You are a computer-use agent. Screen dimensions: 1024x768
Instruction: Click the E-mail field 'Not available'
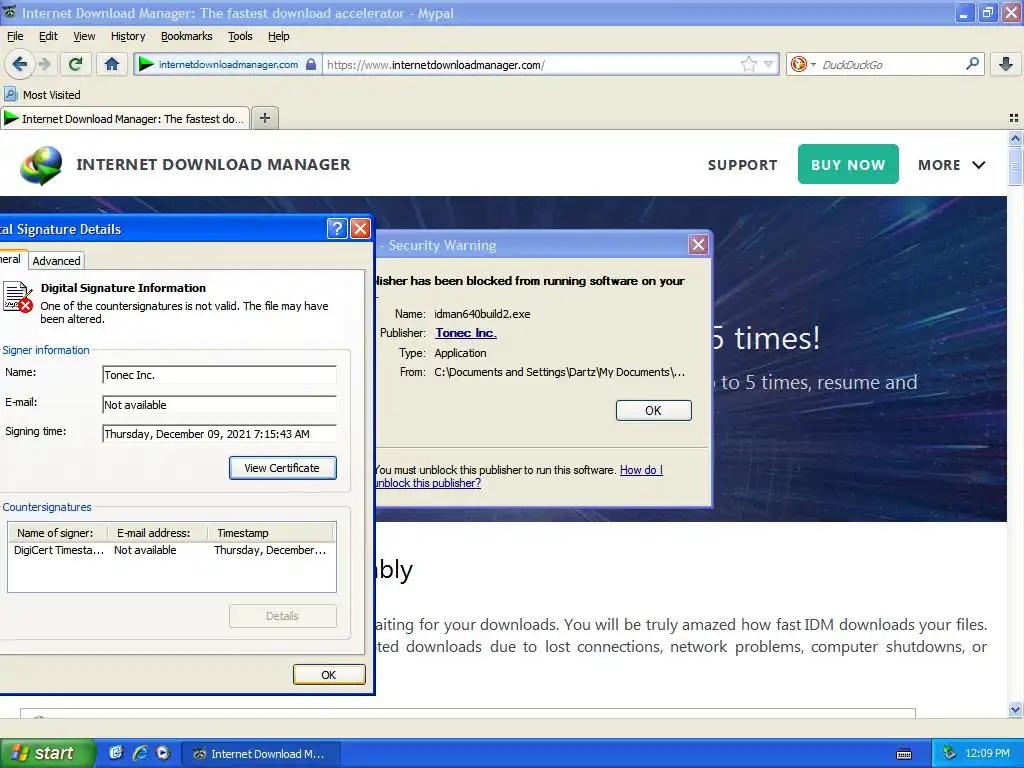tap(219, 405)
